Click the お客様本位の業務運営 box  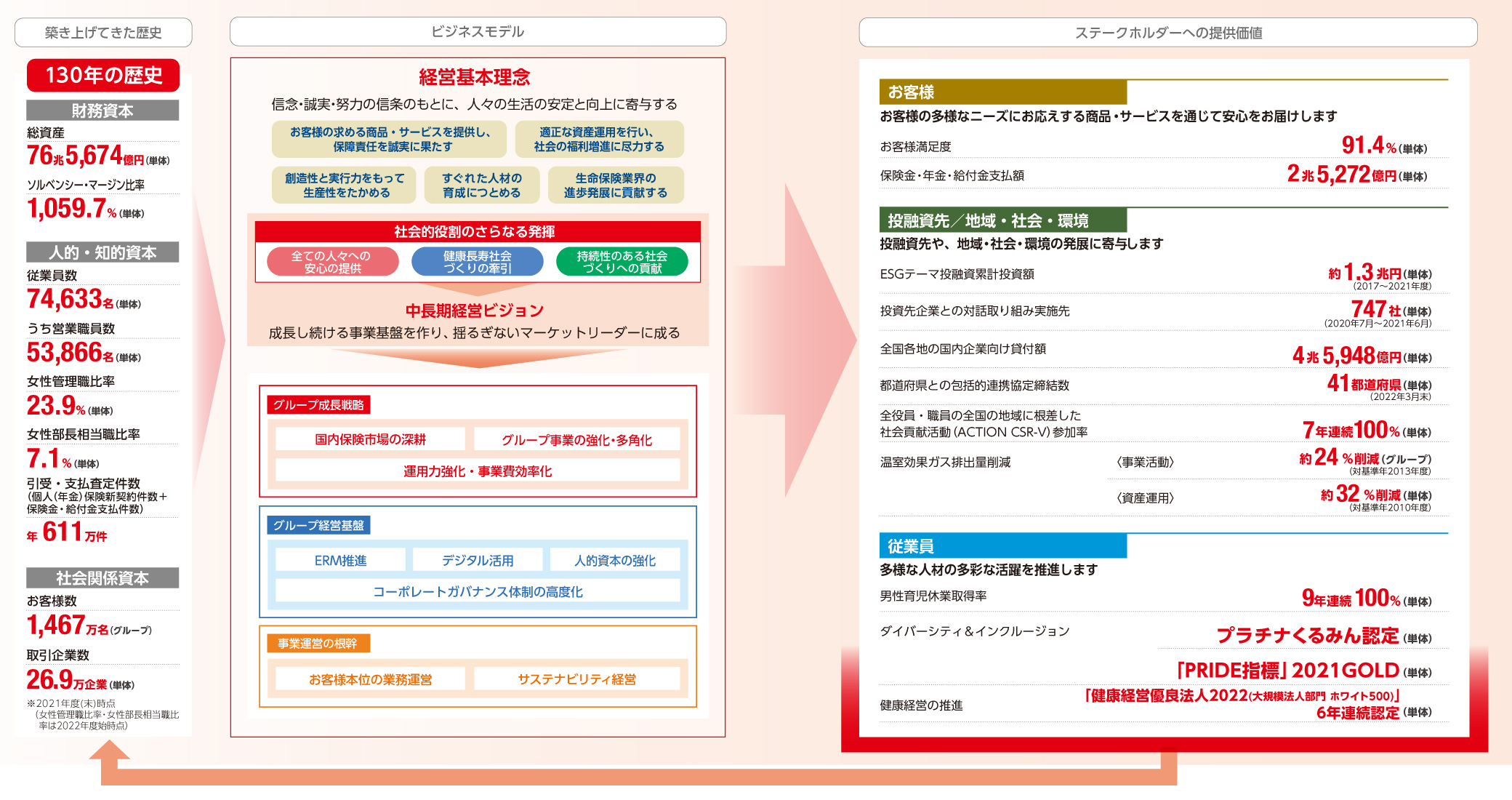click(370, 679)
